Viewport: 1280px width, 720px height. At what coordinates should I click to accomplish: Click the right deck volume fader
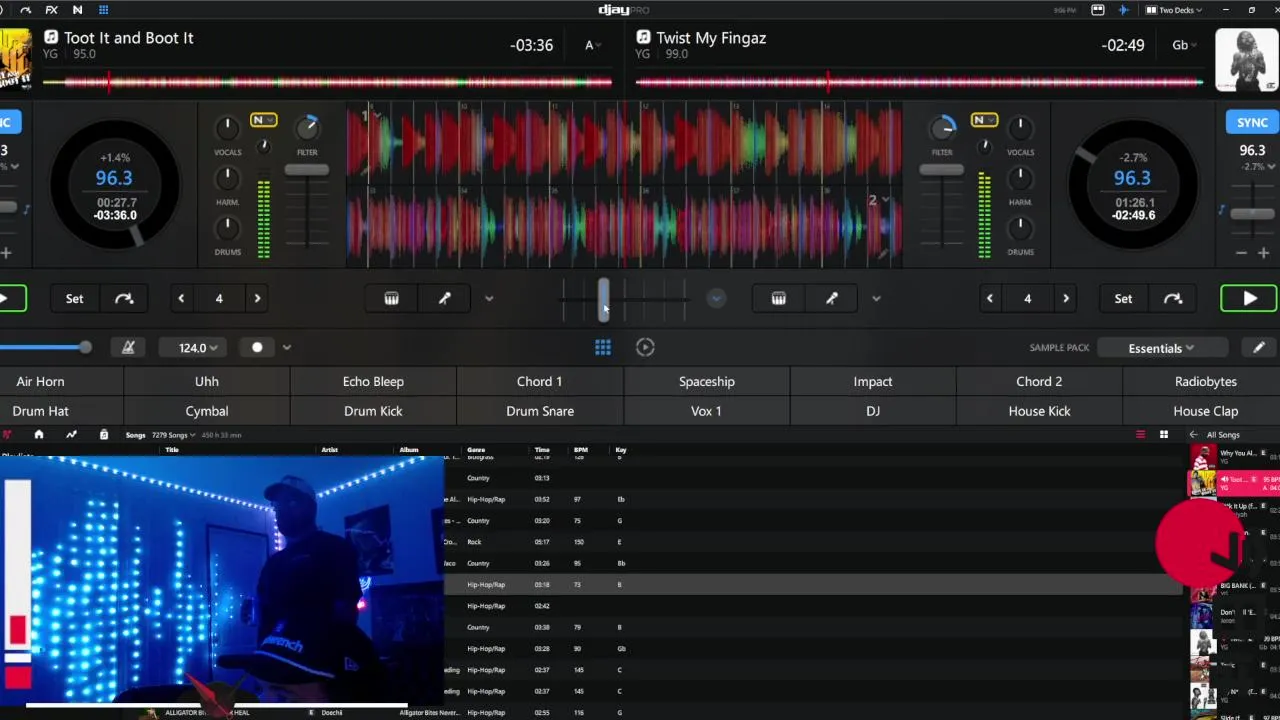(942, 170)
